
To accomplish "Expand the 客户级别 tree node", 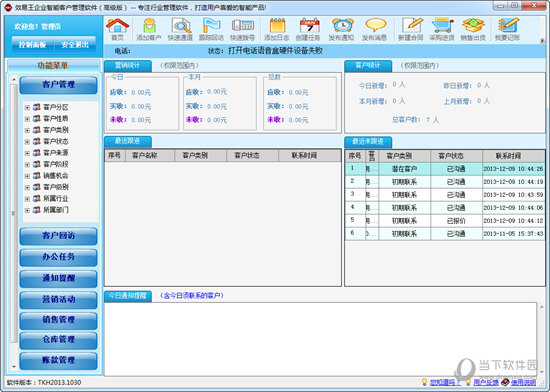I will [x=27, y=187].
